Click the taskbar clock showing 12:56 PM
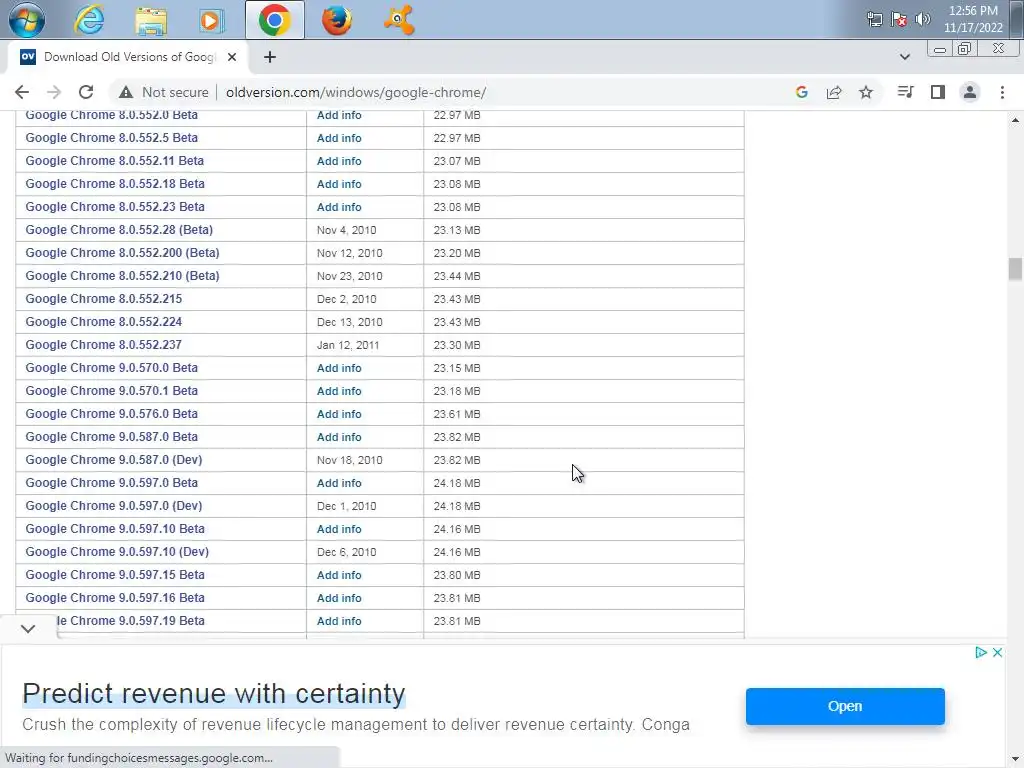 pos(973,19)
